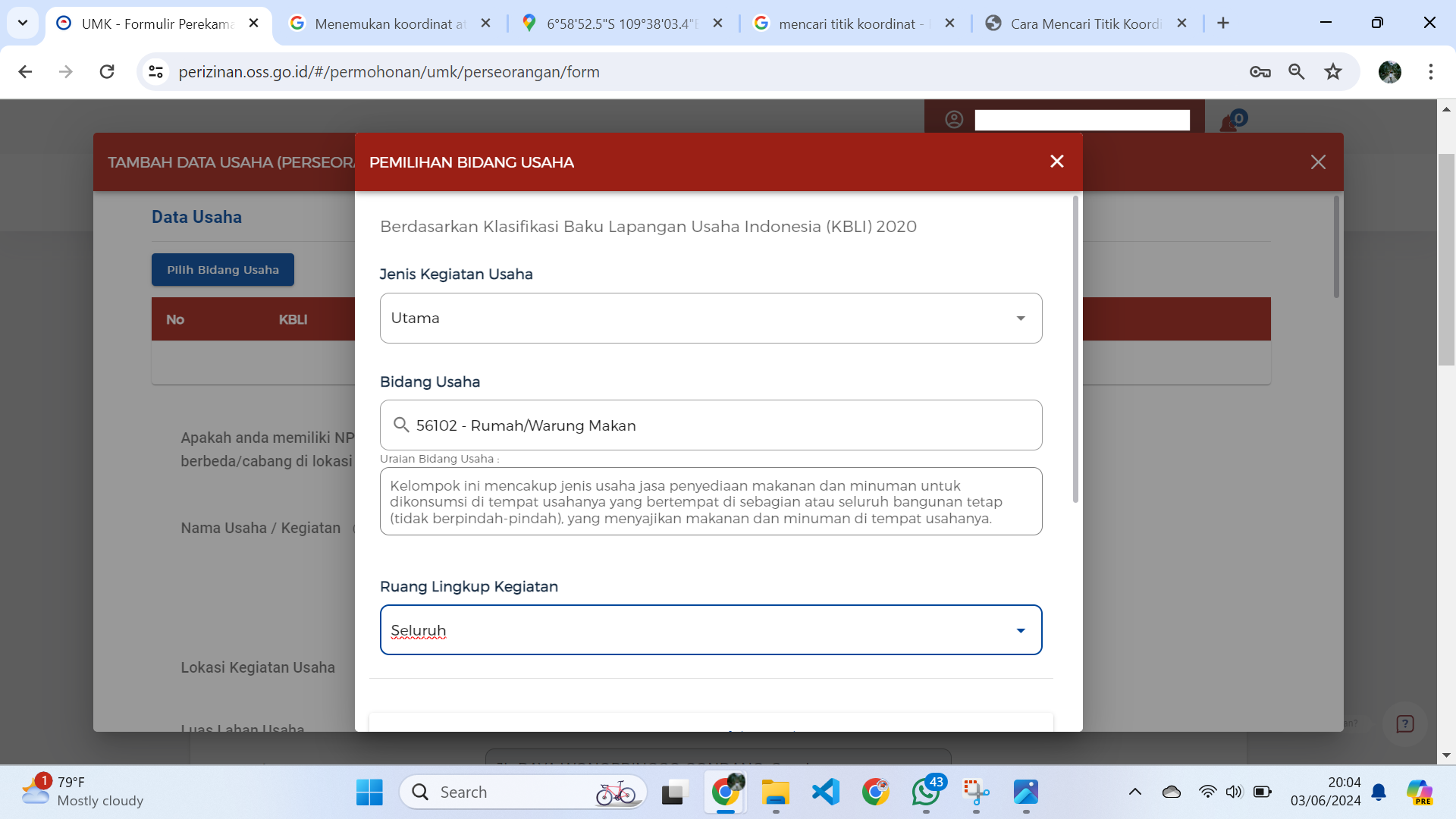Click the Bidang Usaha search field
This screenshot has width=1456, height=819.
tap(711, 425)
